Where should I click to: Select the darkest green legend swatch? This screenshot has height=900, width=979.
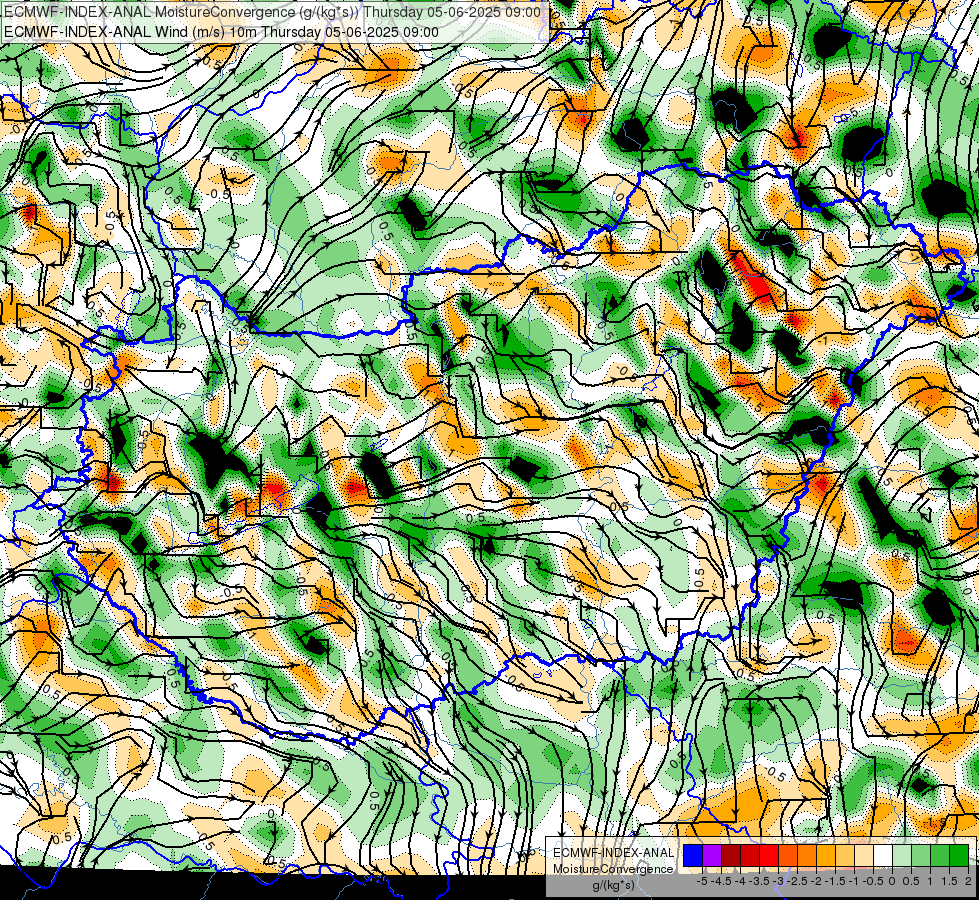(x=959, y=855)
